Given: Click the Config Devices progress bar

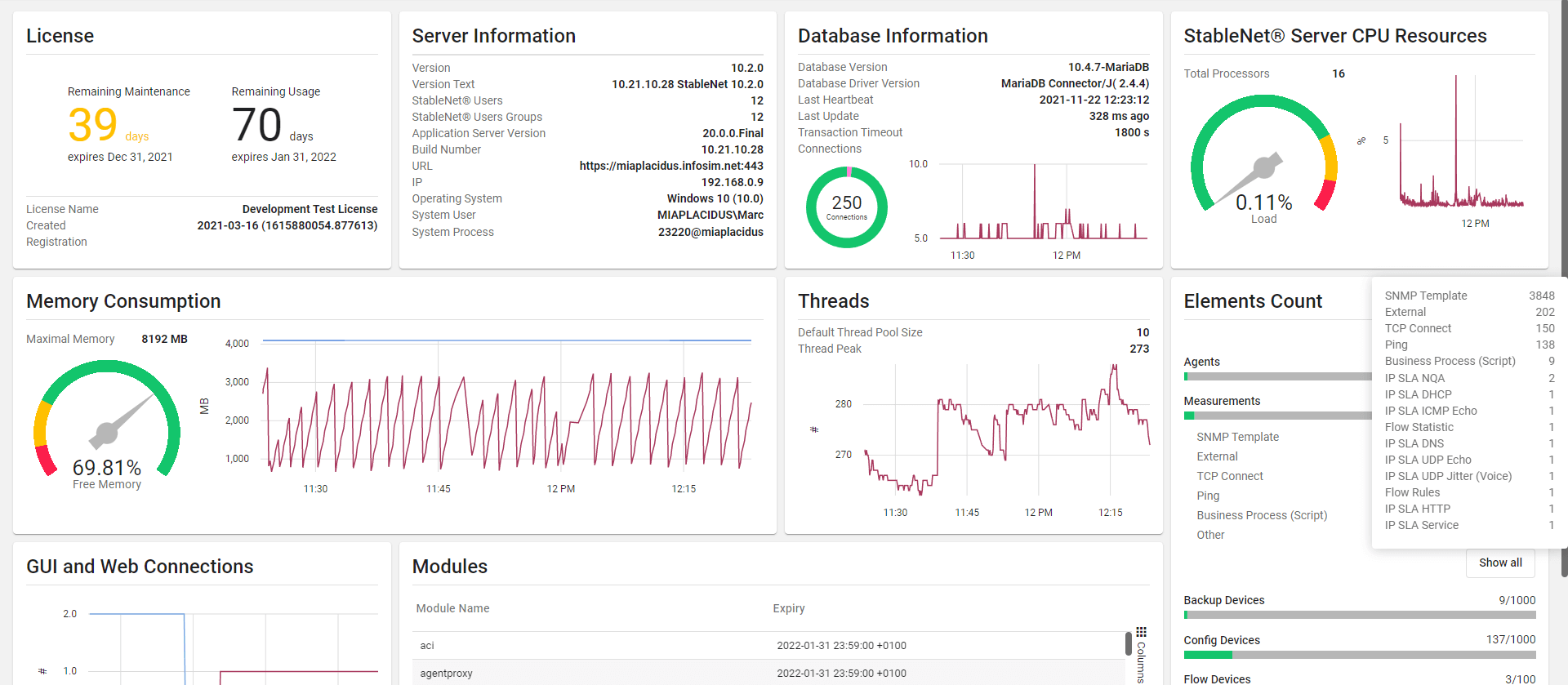Looking at the screenshot, I should 1360,655.
